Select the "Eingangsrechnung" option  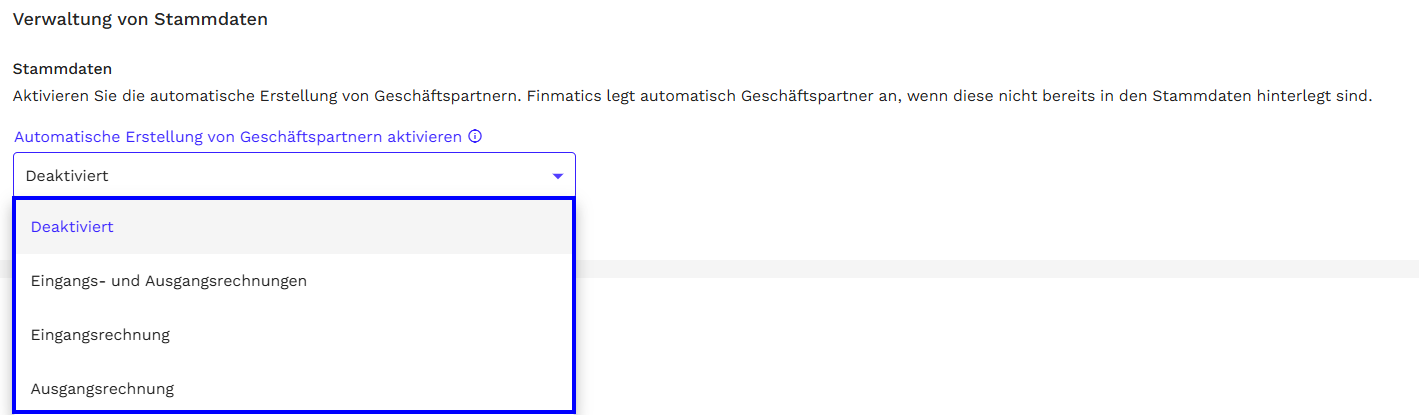100,335
